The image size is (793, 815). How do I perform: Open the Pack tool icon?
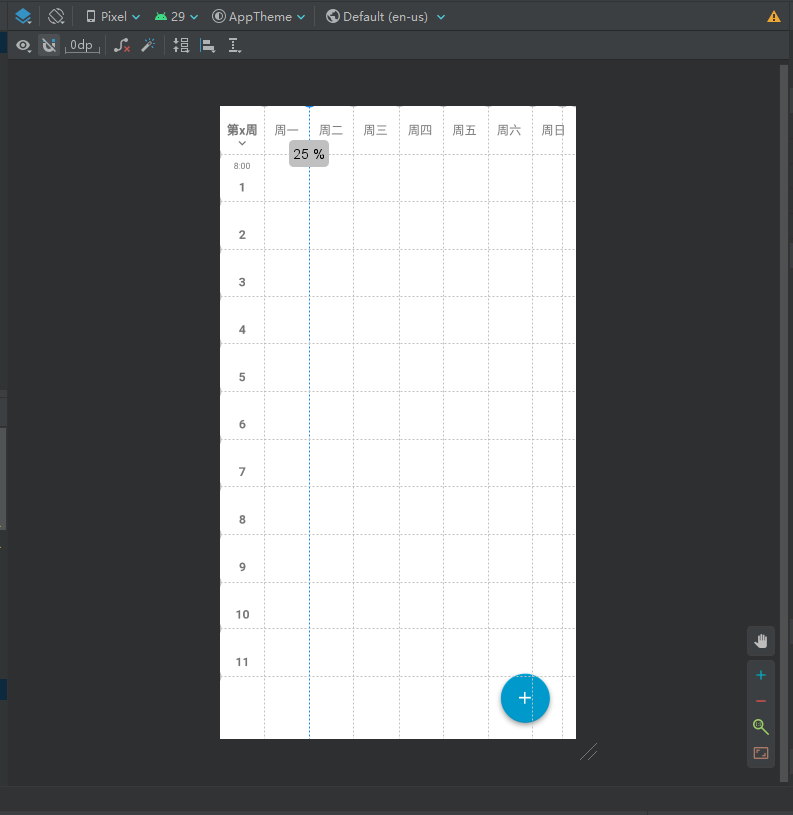click(181, 46)
